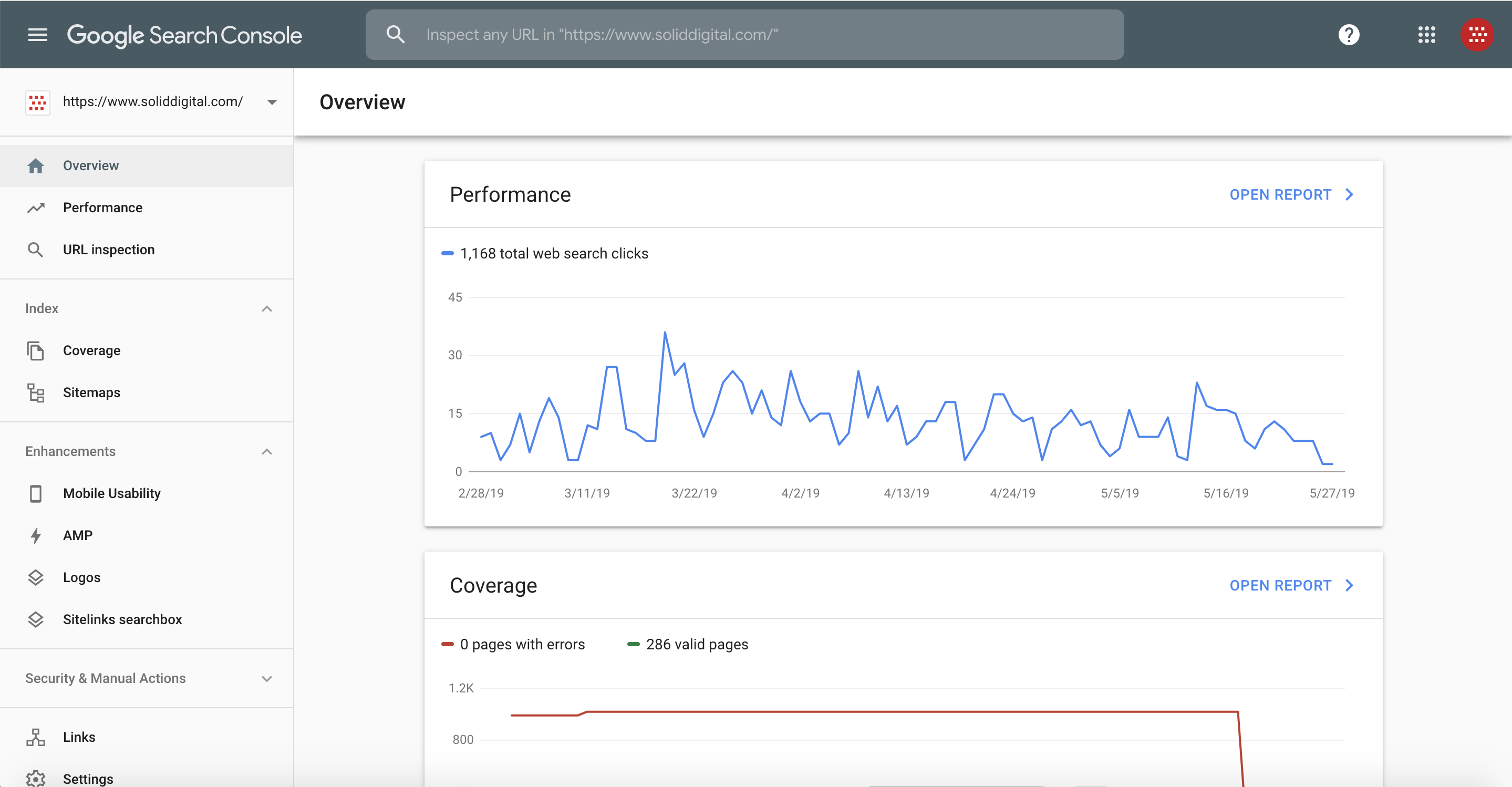Open Sitelinks searchbox menu item

(x=147, y=620)
